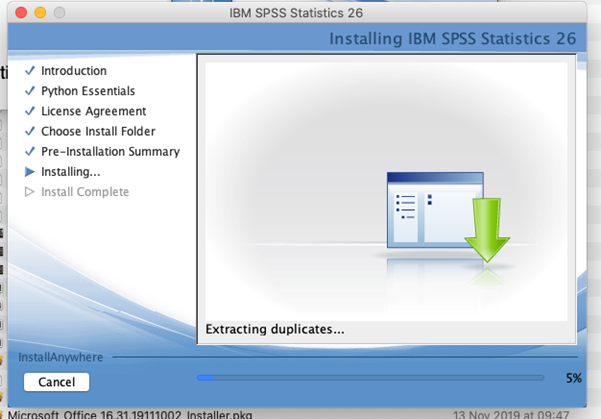
Task: Select the License Agreement step label
Action: click(94, 111)
